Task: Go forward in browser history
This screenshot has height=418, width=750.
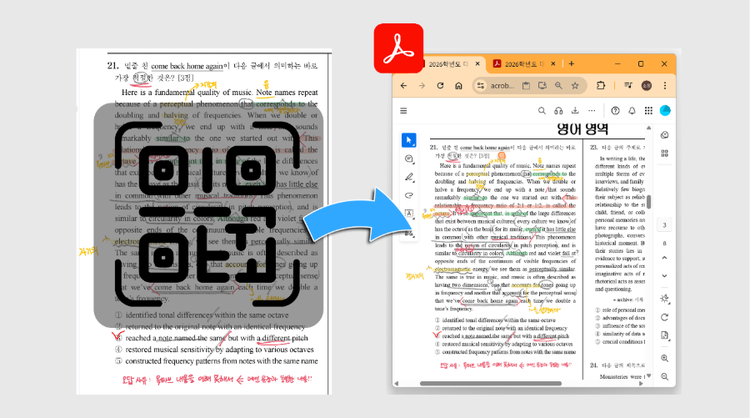Action: coord(422,86)
